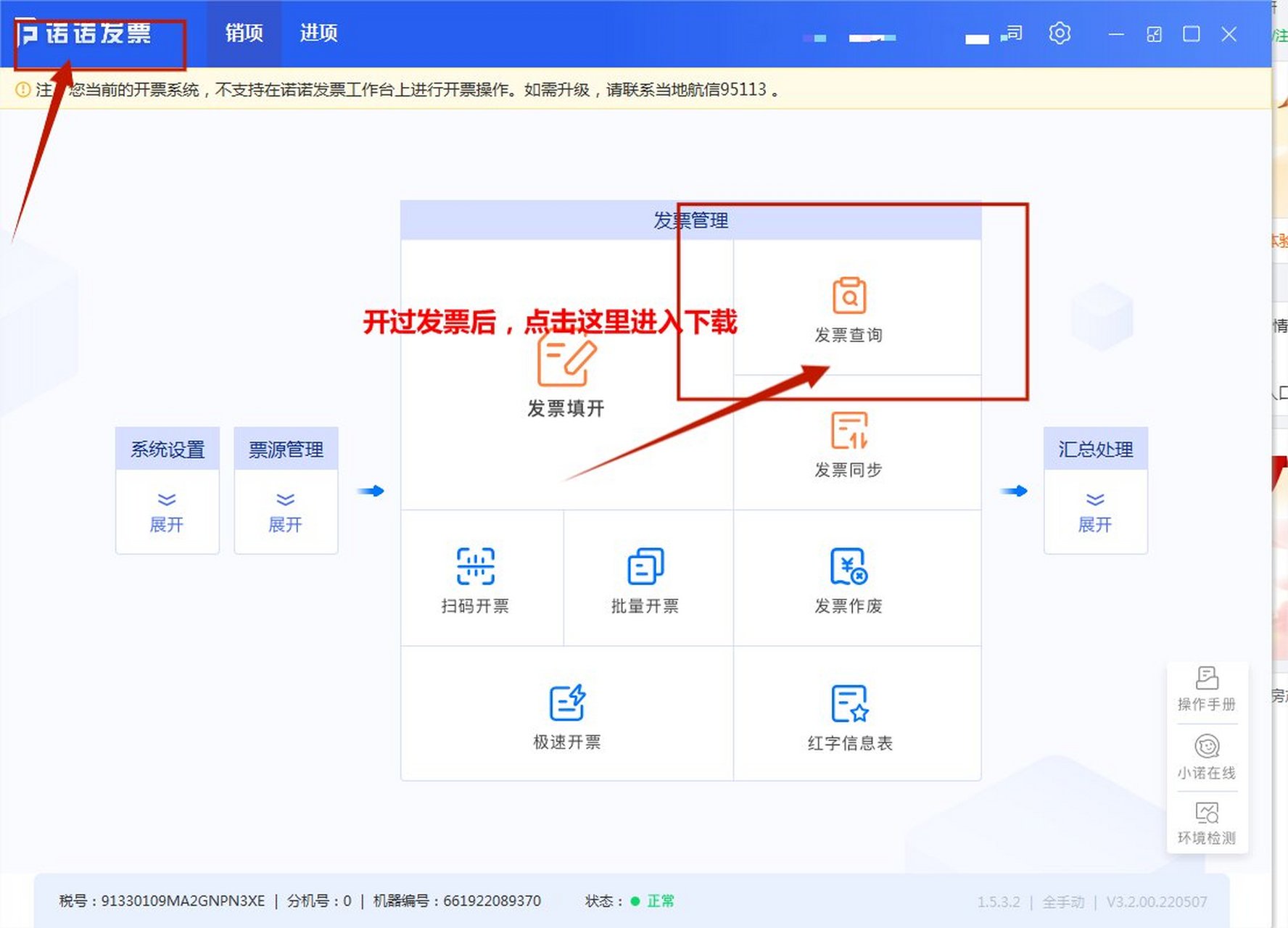Open 发票作废 invoice void icon

pos(849,566)
